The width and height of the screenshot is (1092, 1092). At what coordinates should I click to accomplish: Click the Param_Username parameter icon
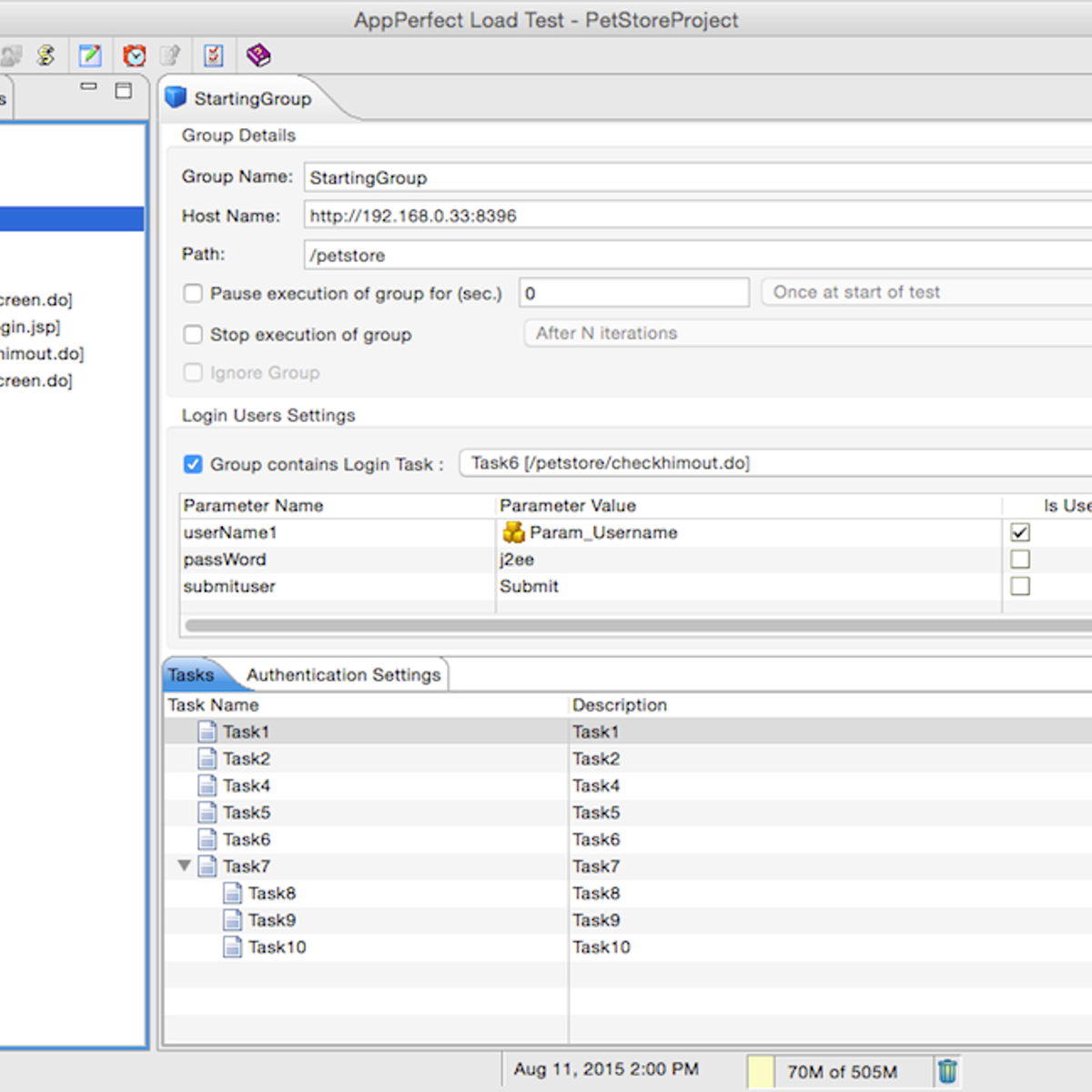[514, 532]
